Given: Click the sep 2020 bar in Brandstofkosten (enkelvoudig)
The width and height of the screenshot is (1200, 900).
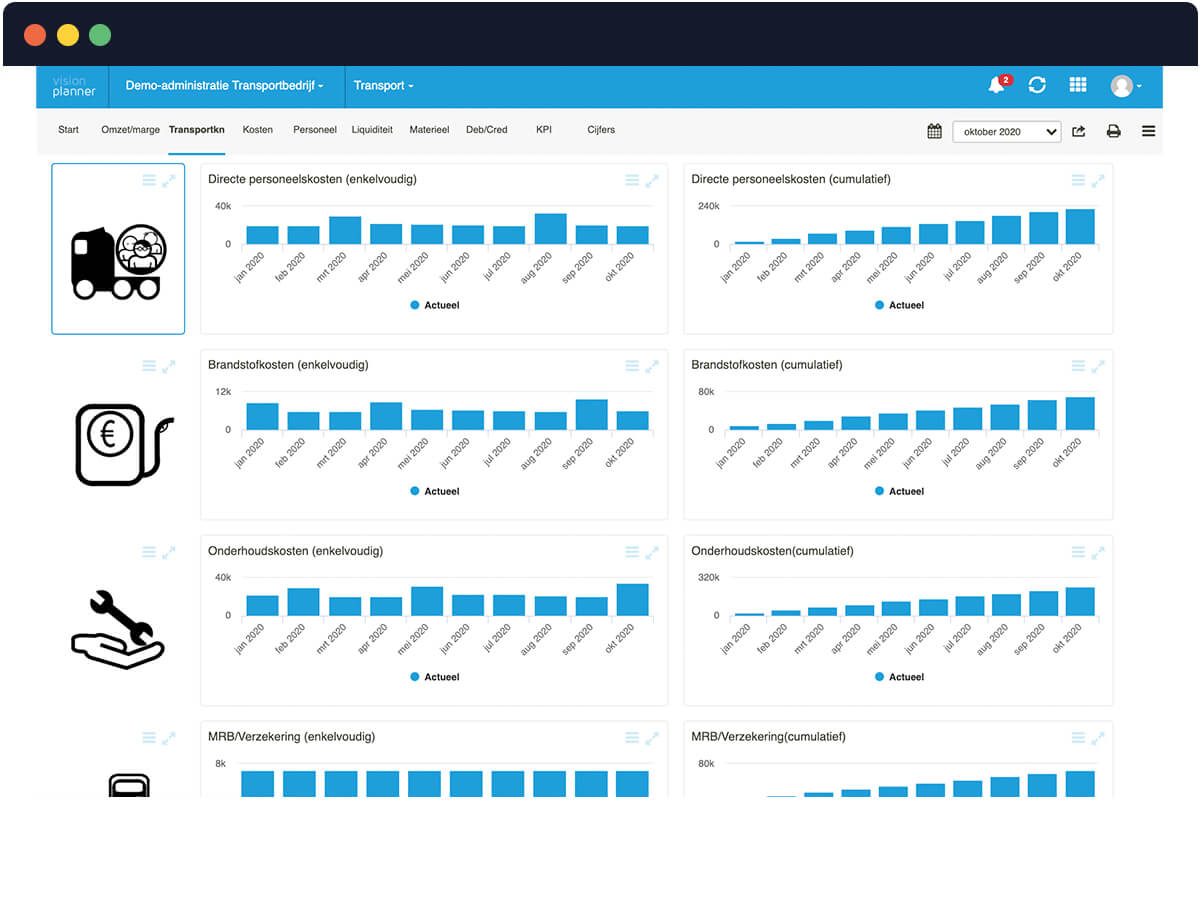Looking at the screenshot, I should click(591, 415).
